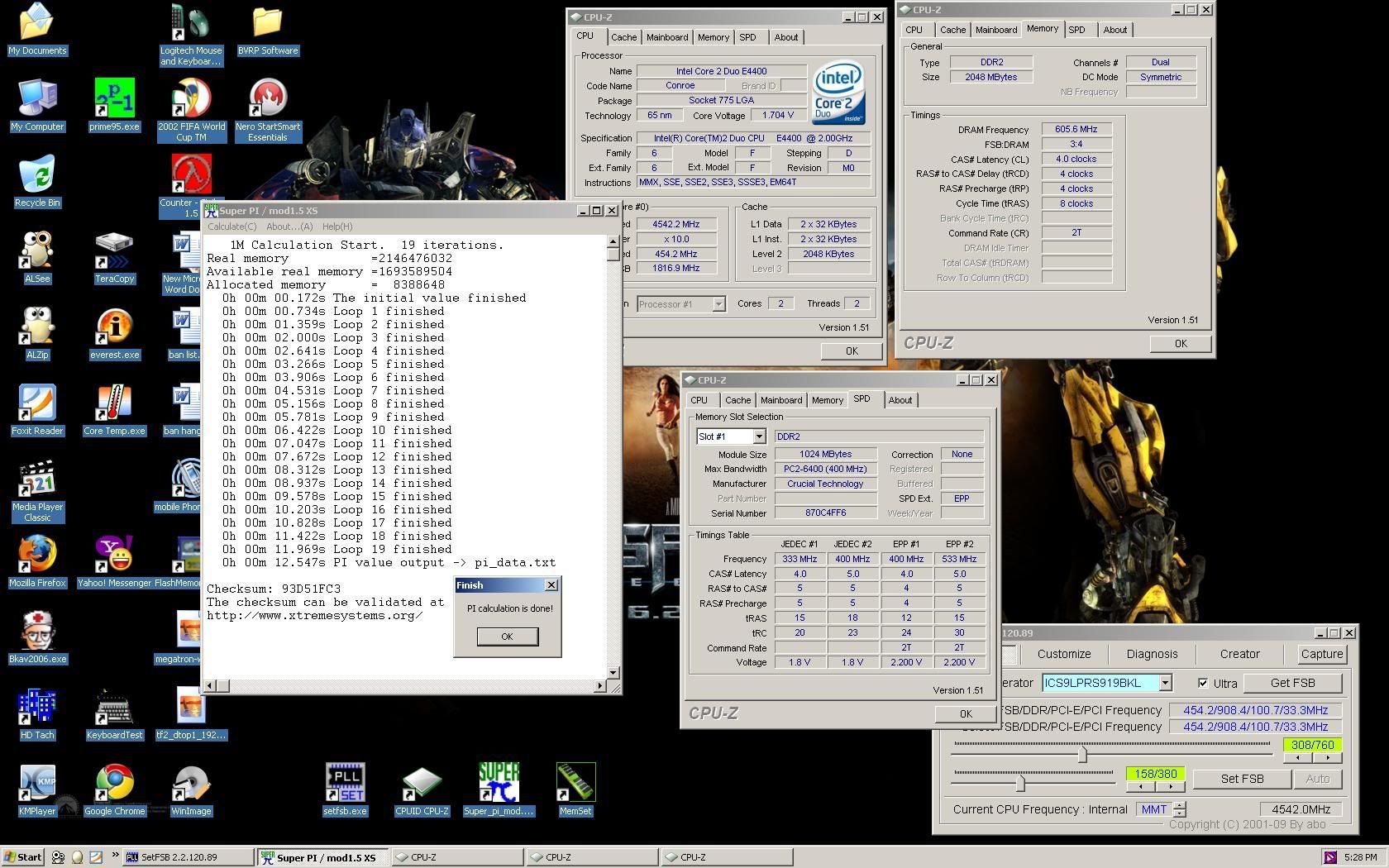Click the Get FSB button
The height and width of the screenshot is (868, 1389).
click(1292, 683)
